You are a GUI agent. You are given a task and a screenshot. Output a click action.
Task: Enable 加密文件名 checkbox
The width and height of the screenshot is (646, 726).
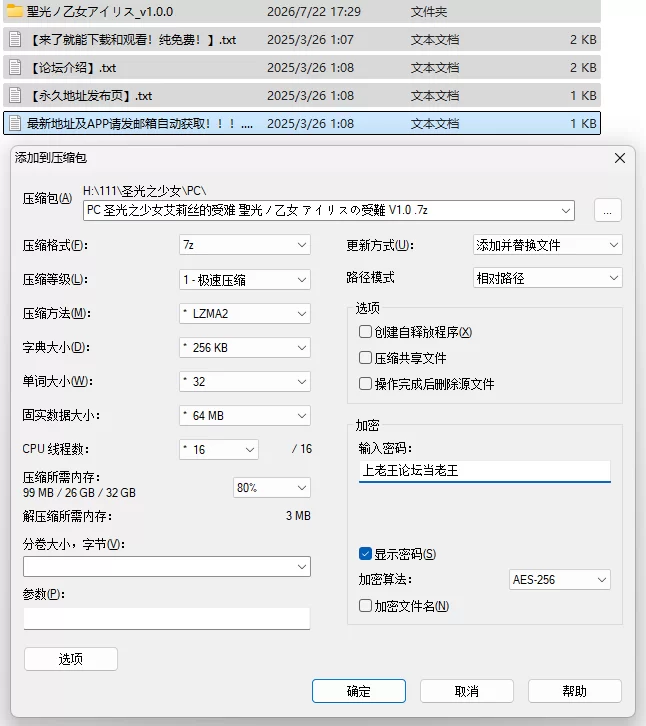(365, 606)
